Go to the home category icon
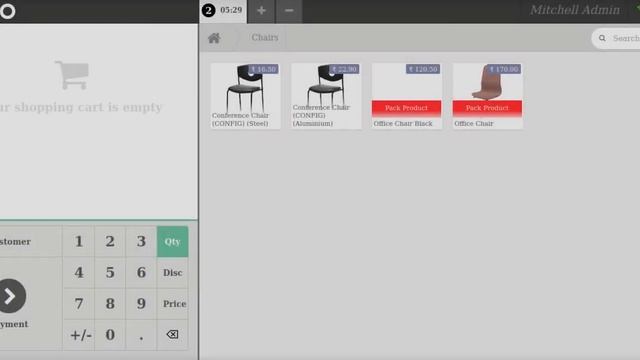 (214, 38)
